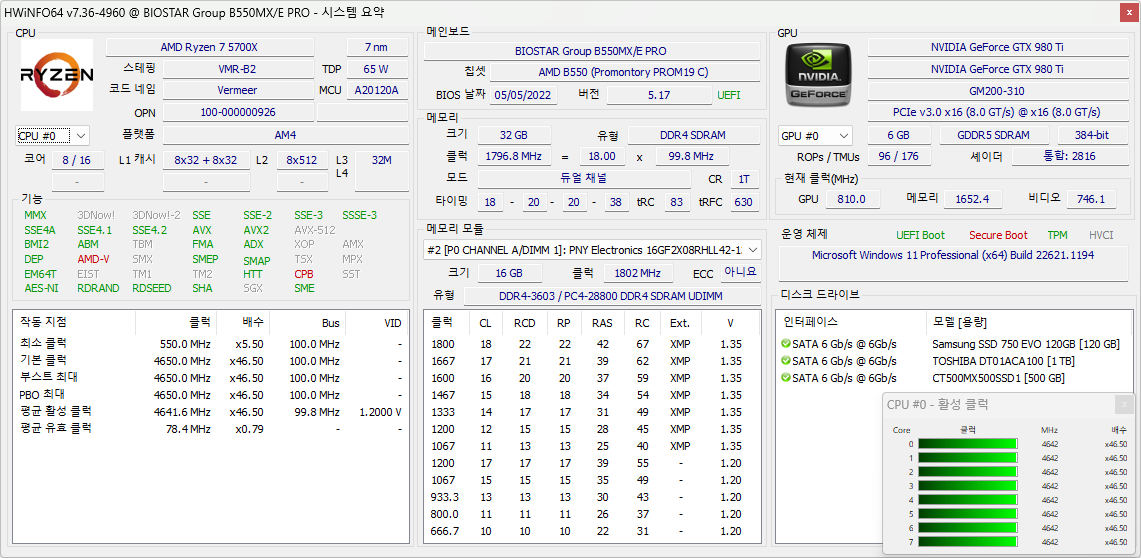Click the Core 7 clock bar
Image resolution: width=1141 pixels, height=558 pixels.
(968, 542)
